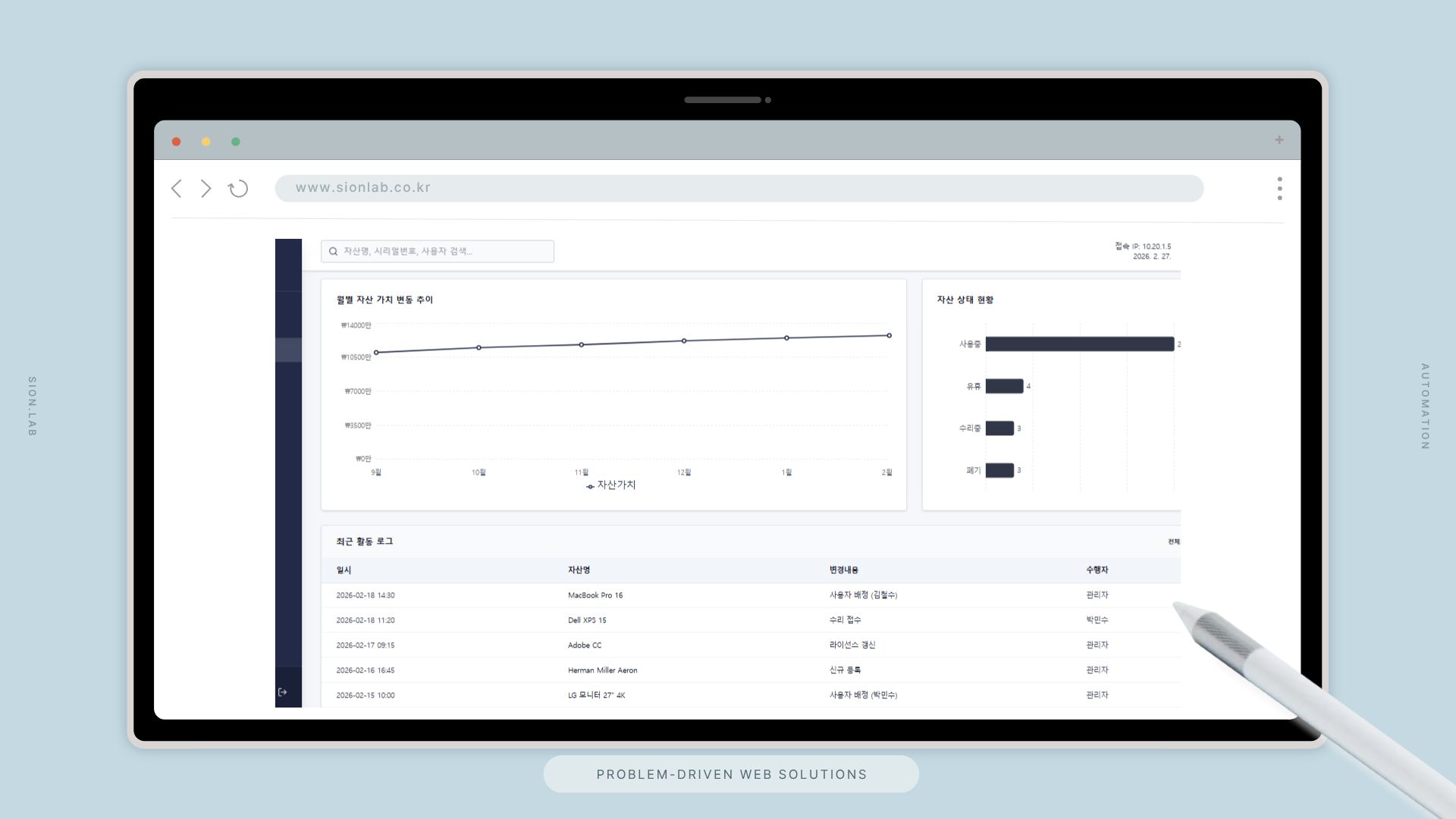Viewport: 1456px width, 819px height.
Task: Click the browser forward arrow
Action: point(206,189)
